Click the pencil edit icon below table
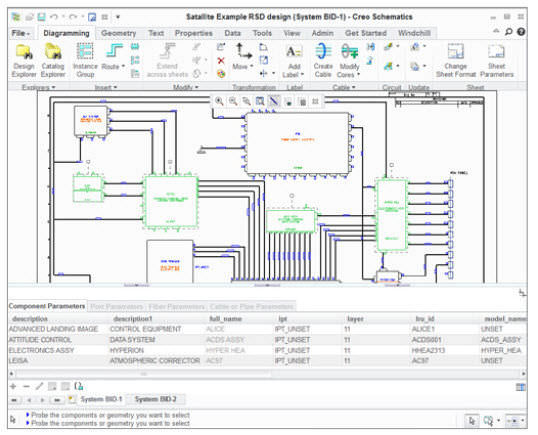This screenshot has width=538, height=435. point(39,386)
